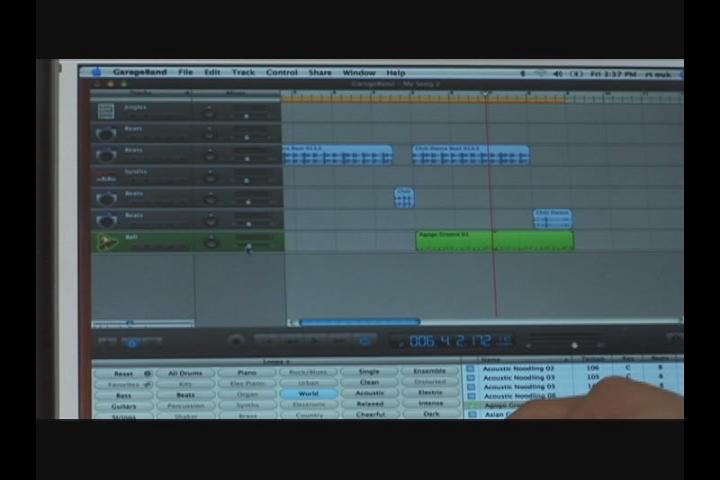Click the timeline horizontal scrollbar thumb
This screenshot has width=720, height=480.
[x=360, y=322]
